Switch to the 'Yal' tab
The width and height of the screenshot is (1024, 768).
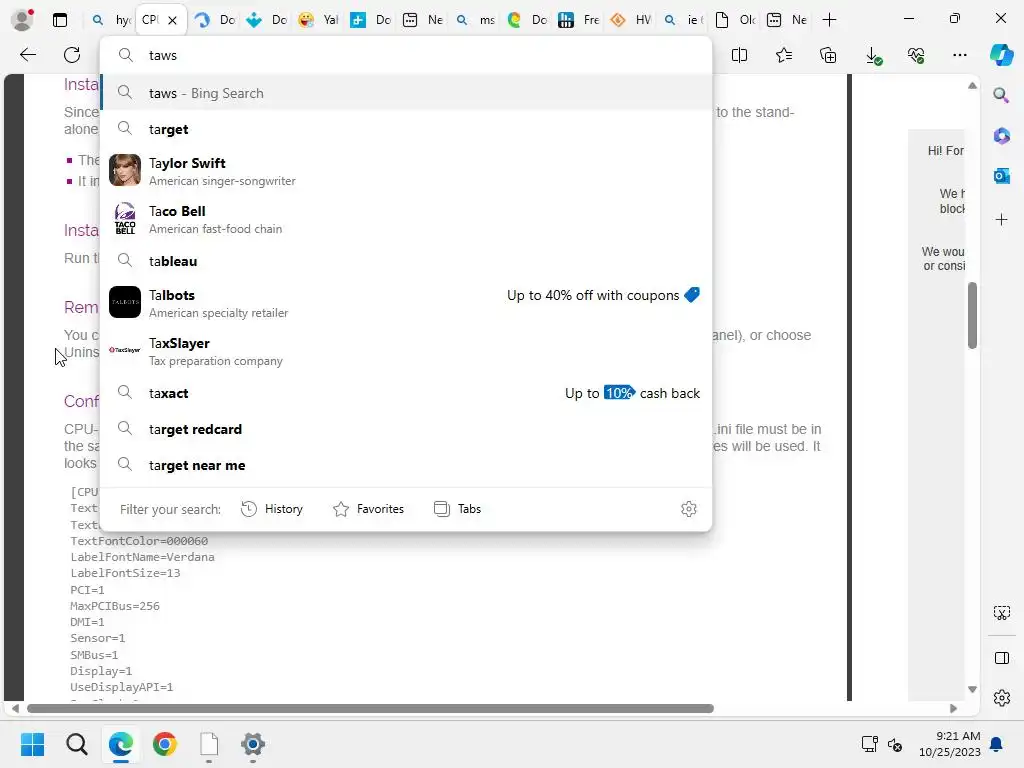[317, 20]
